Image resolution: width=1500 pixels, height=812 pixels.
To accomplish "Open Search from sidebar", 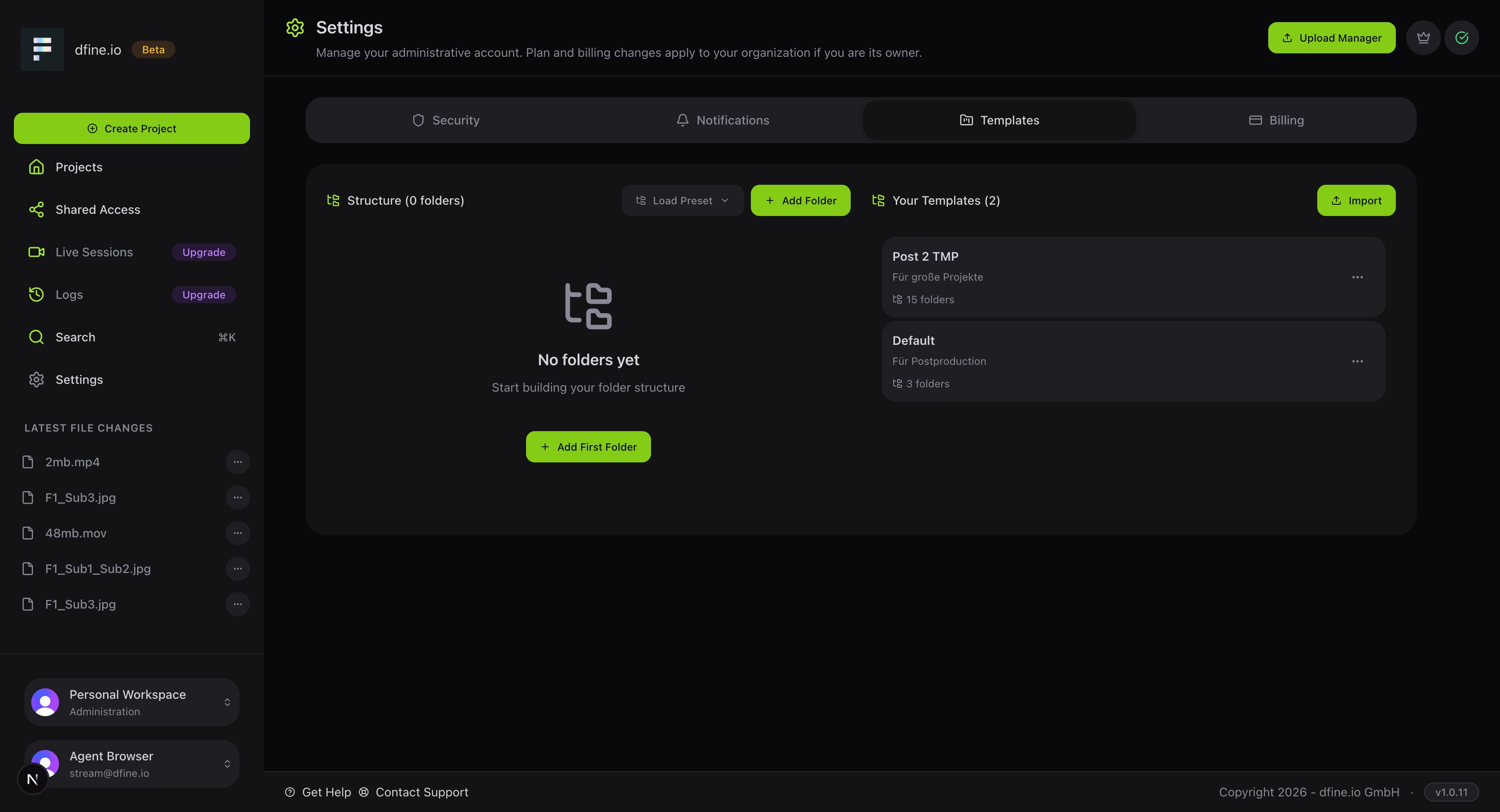I will [132, 337].
